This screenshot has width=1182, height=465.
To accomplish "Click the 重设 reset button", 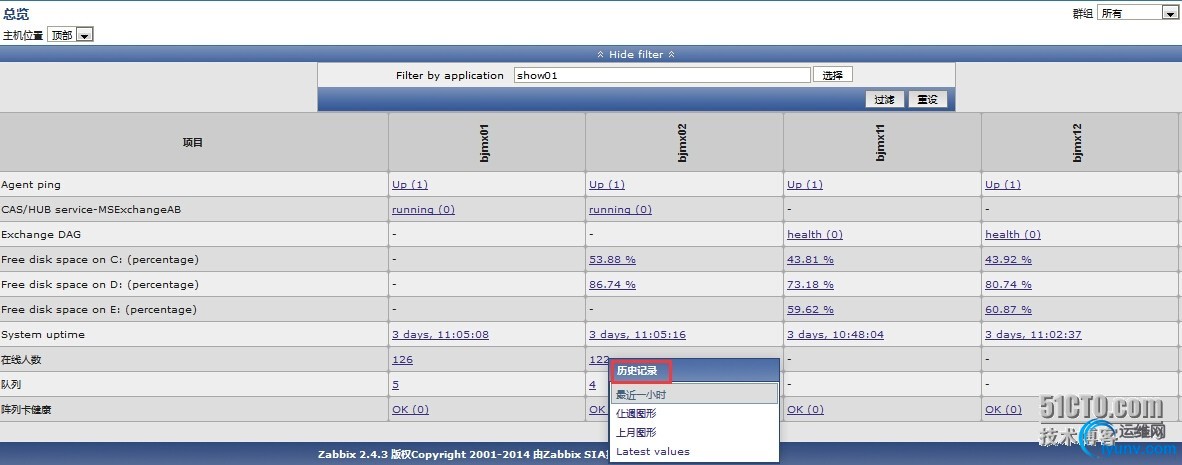I will 927,99.
